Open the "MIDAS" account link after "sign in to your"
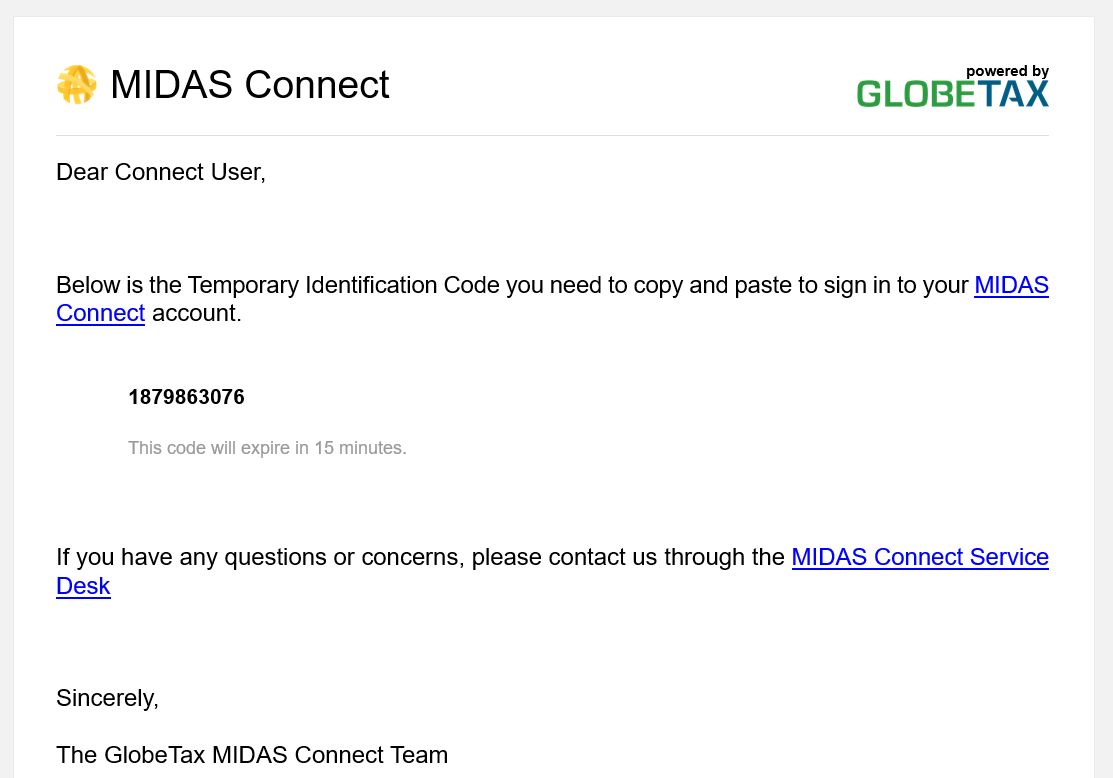Image resolution: width=1113 pixels, height=778 pixels. coord(1011,285)
